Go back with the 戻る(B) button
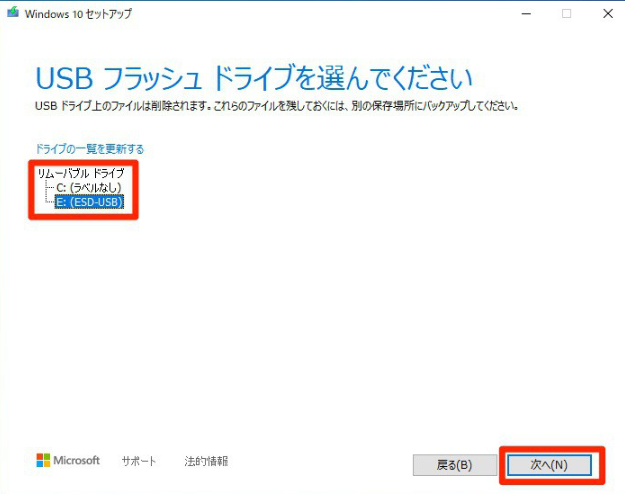 pyautogui.click(x=454, y=465)
